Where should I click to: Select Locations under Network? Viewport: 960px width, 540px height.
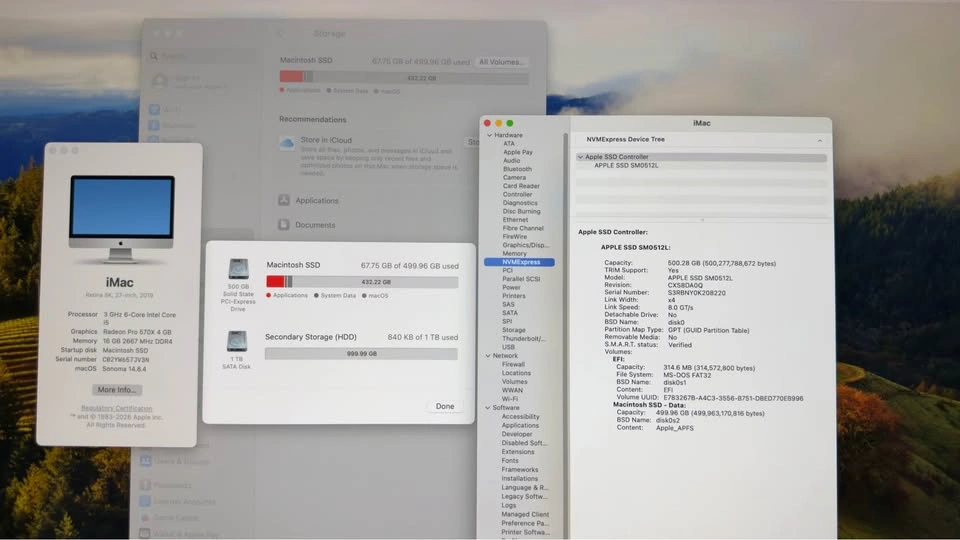click(516, 373)
